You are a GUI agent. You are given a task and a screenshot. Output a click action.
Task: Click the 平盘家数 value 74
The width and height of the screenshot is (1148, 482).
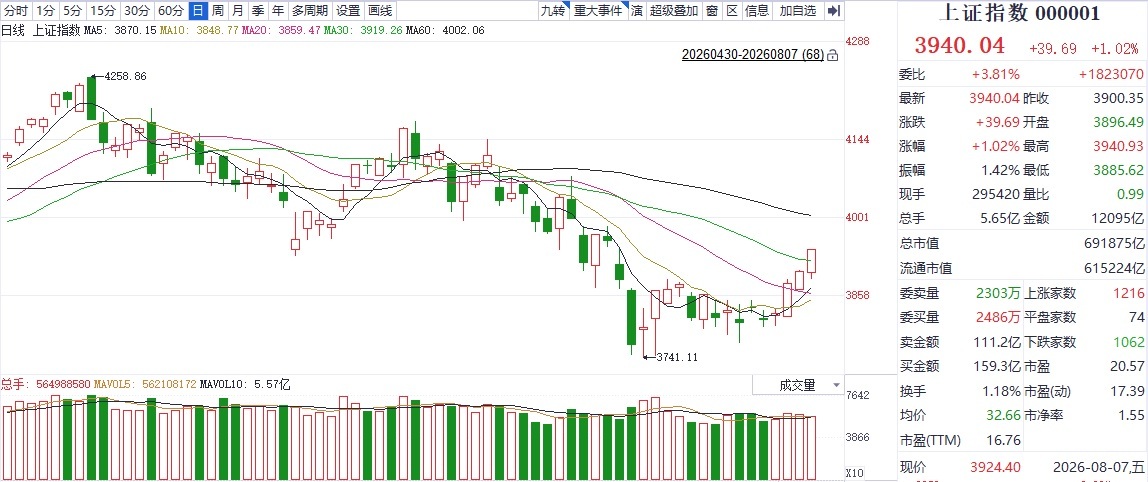click(1137, 317)
